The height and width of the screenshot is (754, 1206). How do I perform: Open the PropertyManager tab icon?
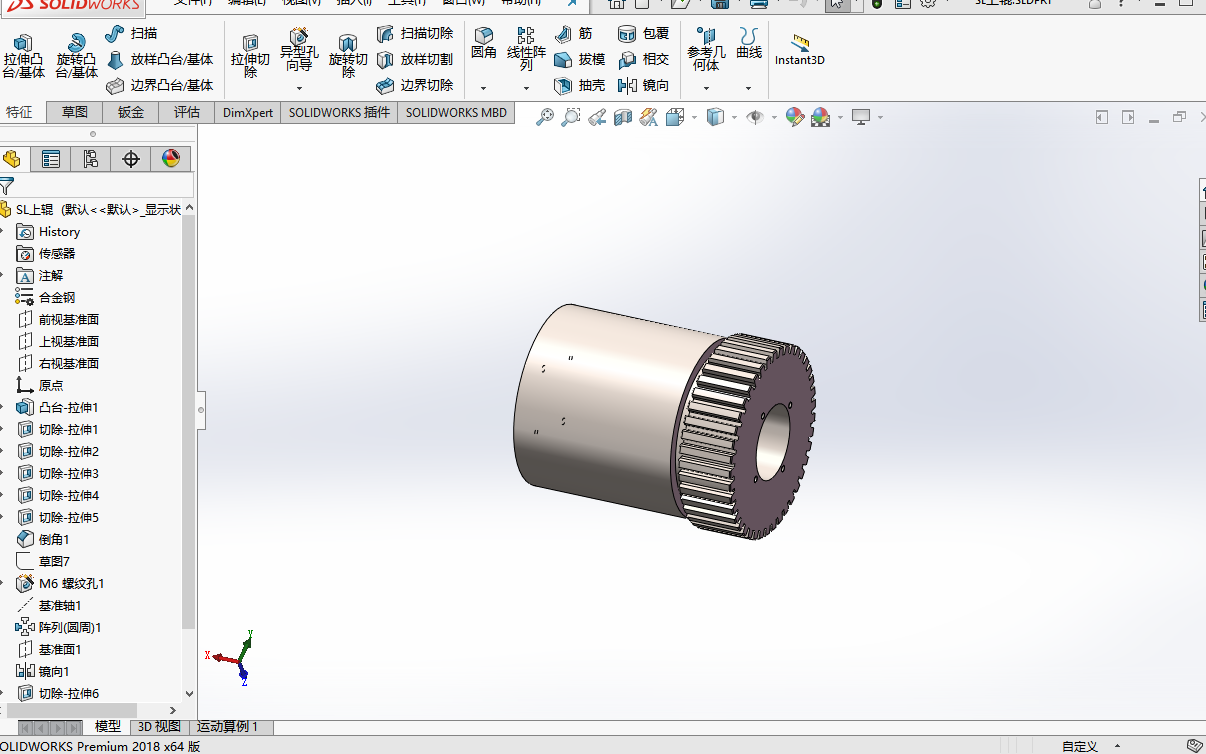coord(51,159)
